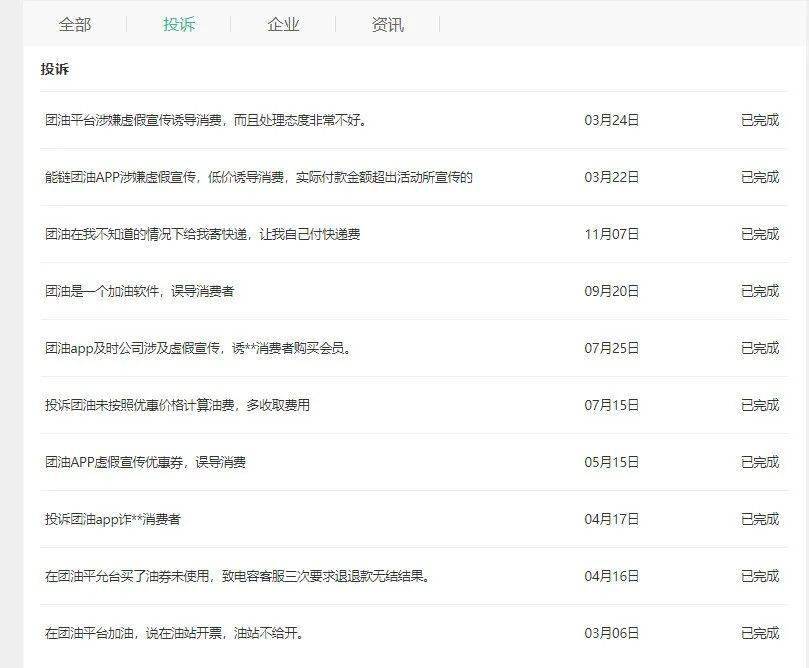The image size is (809, 668).
Task: Switch to the 全部 tab
Action: tap(75, 24)
